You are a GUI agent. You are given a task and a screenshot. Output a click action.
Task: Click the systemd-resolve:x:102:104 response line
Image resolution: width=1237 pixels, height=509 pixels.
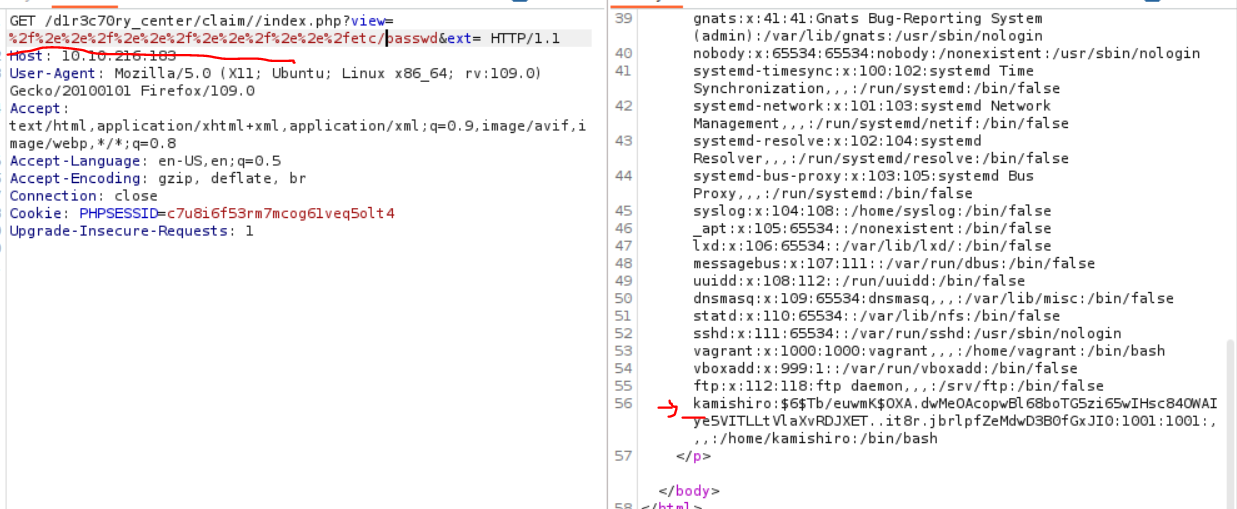tap(837, 141)
